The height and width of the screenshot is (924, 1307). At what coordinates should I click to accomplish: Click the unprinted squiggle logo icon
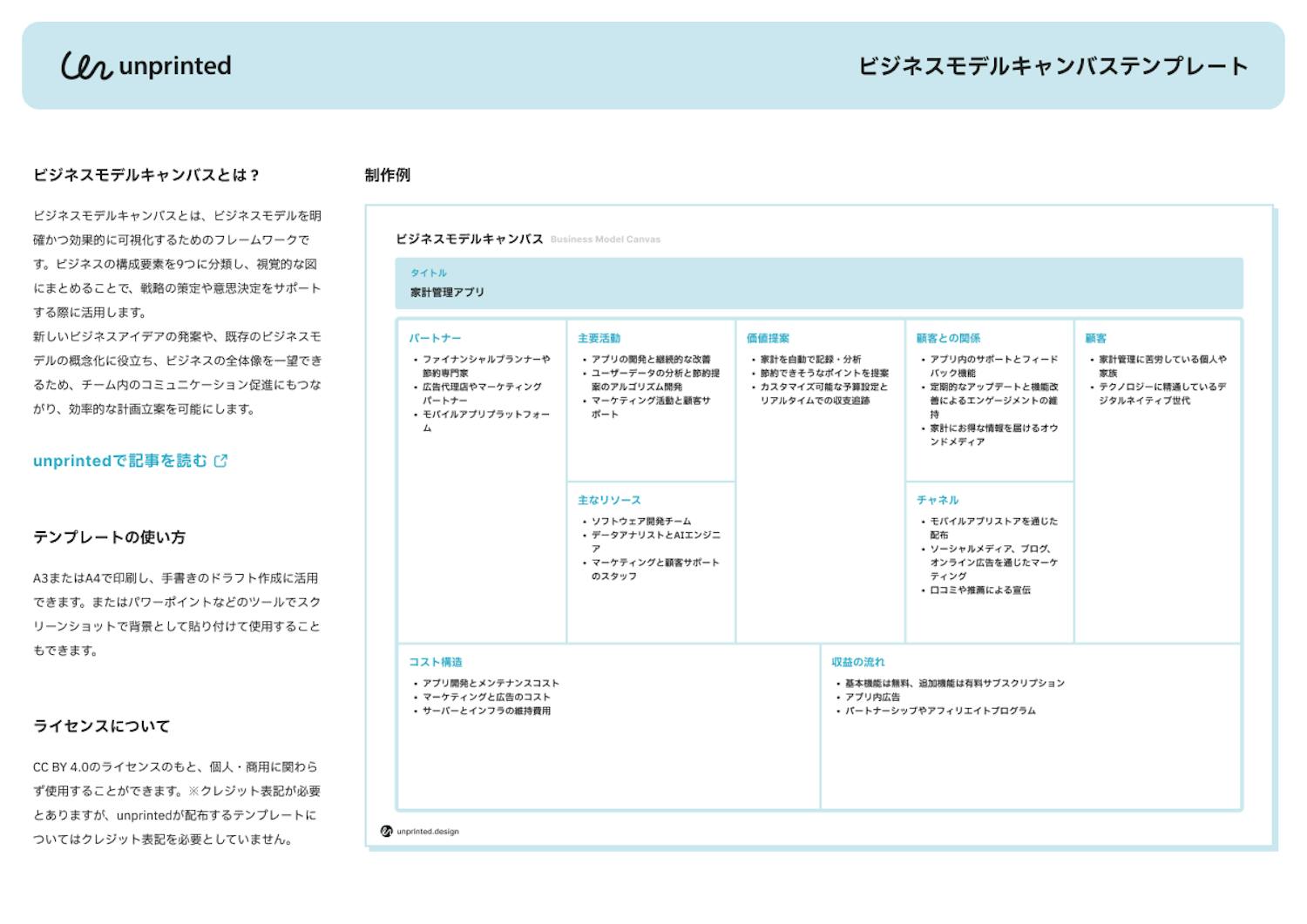click(x=86, y=66)
